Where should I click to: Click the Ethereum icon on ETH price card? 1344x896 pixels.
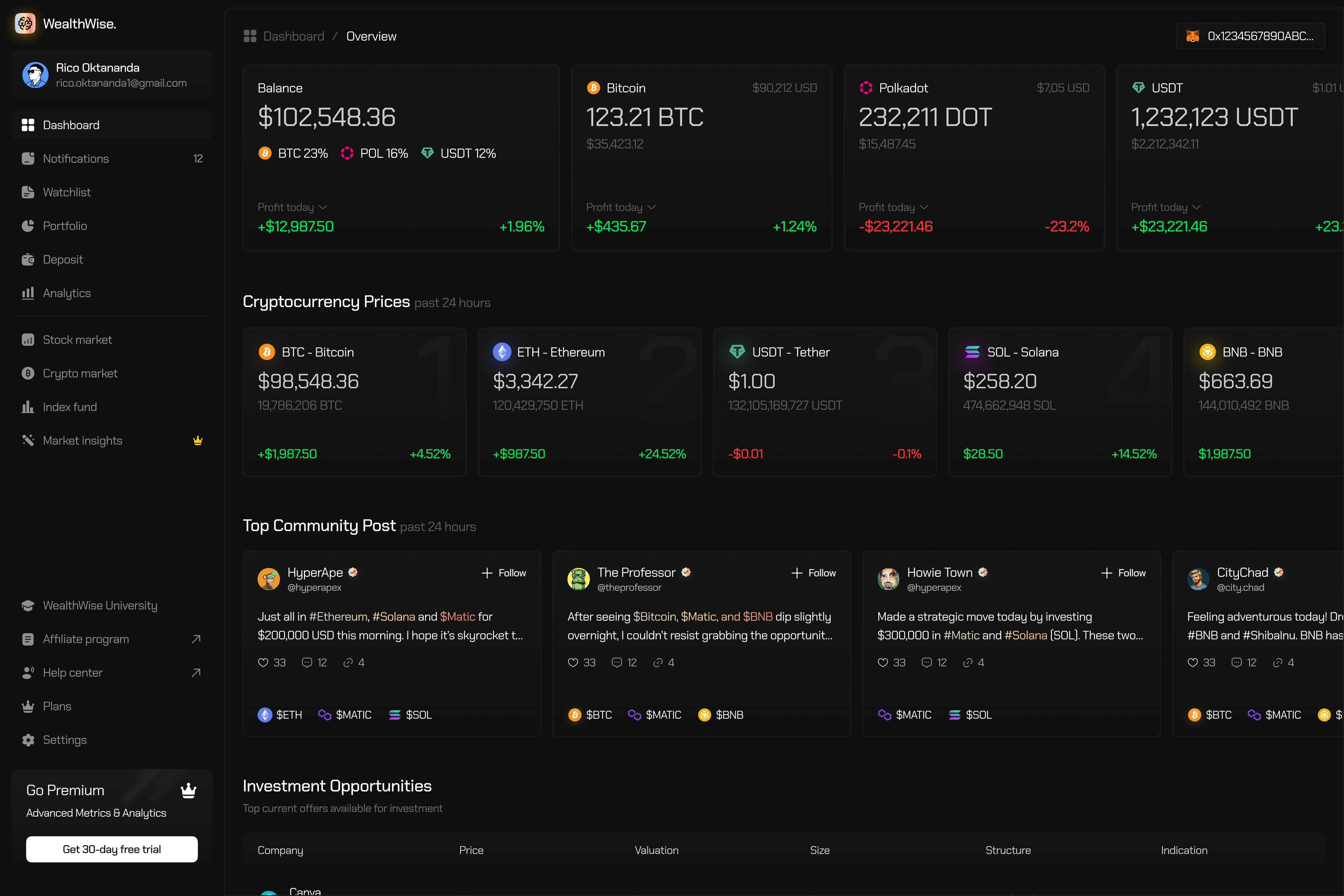pos(502,352)
